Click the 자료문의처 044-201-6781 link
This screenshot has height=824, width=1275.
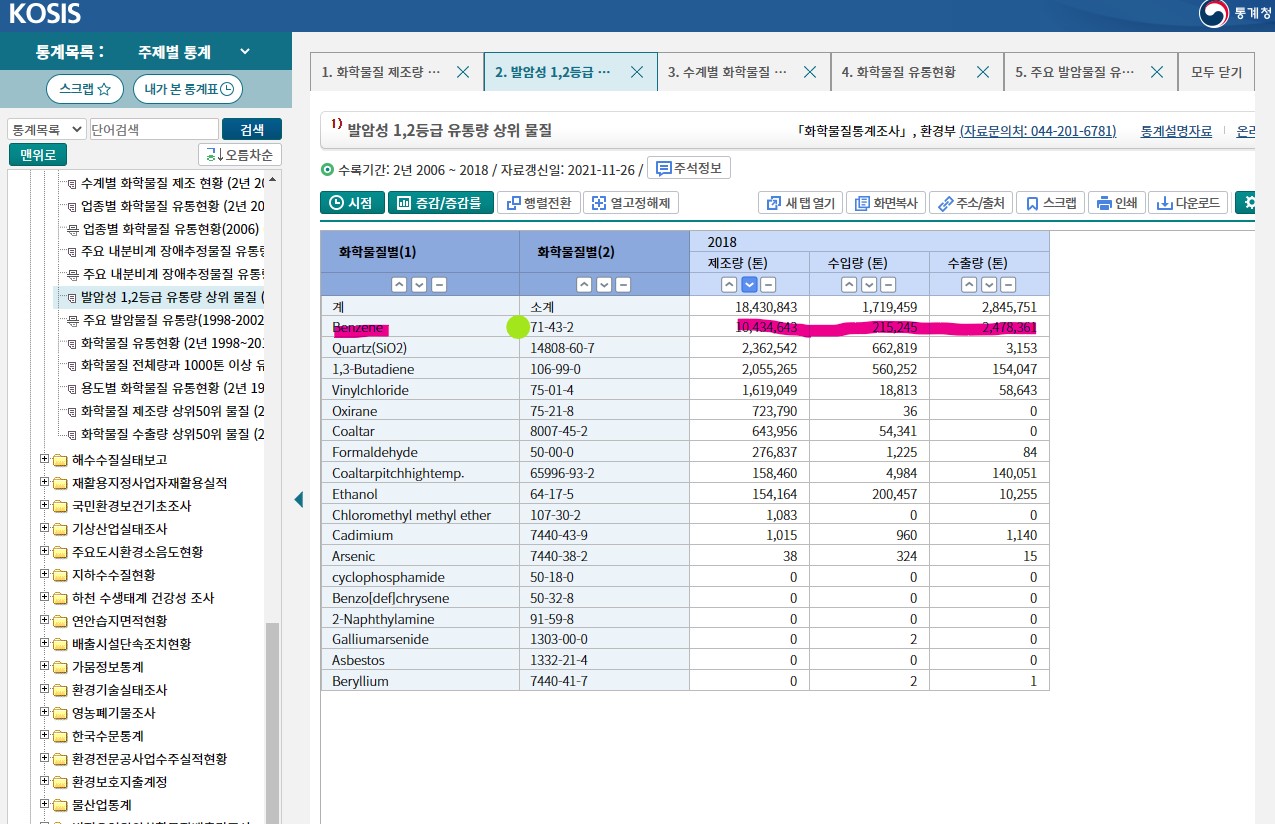pos(1038,131)
